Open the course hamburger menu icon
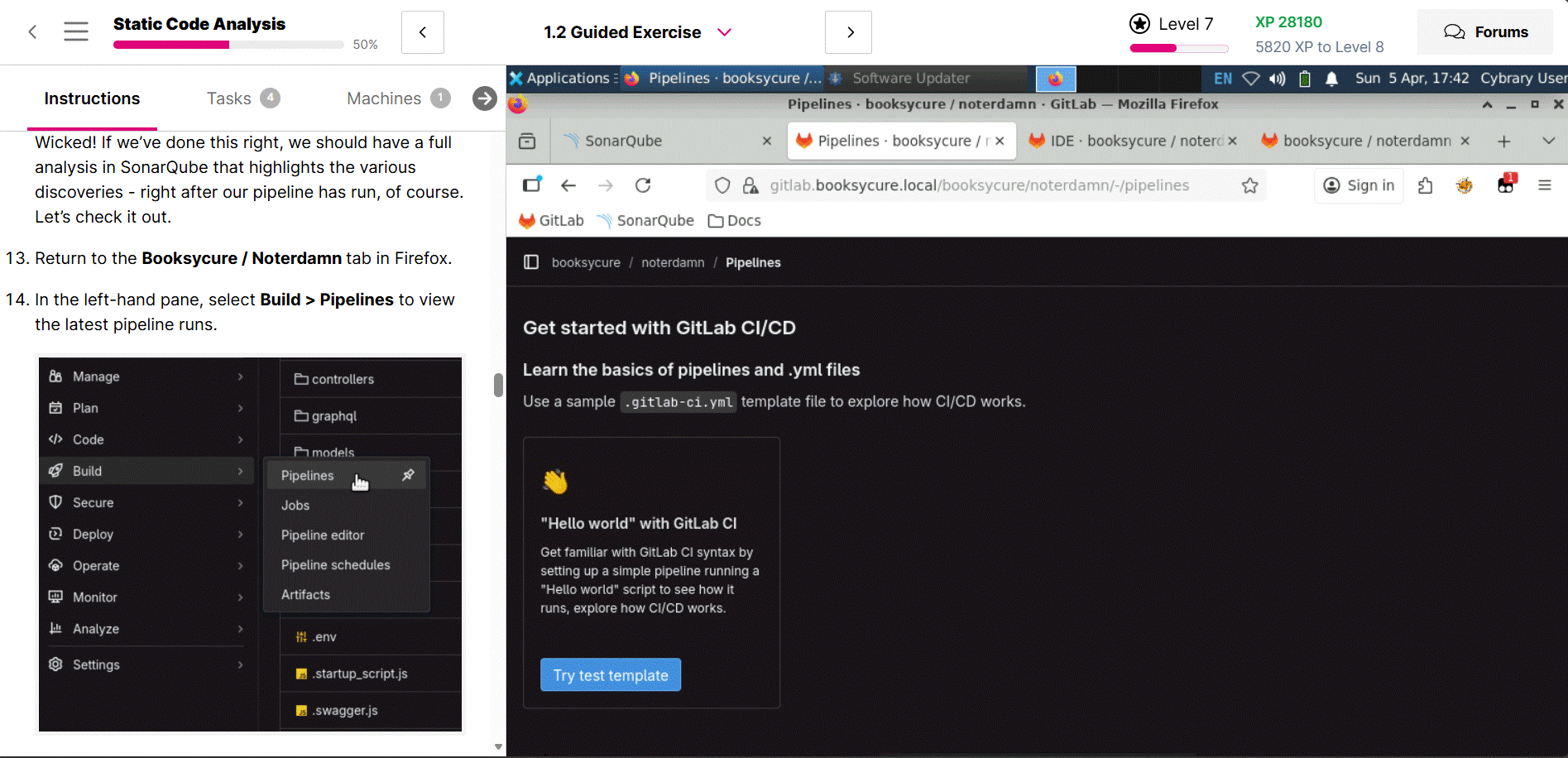This screenshot has width=1568, height=758. (x=76, y=32)
